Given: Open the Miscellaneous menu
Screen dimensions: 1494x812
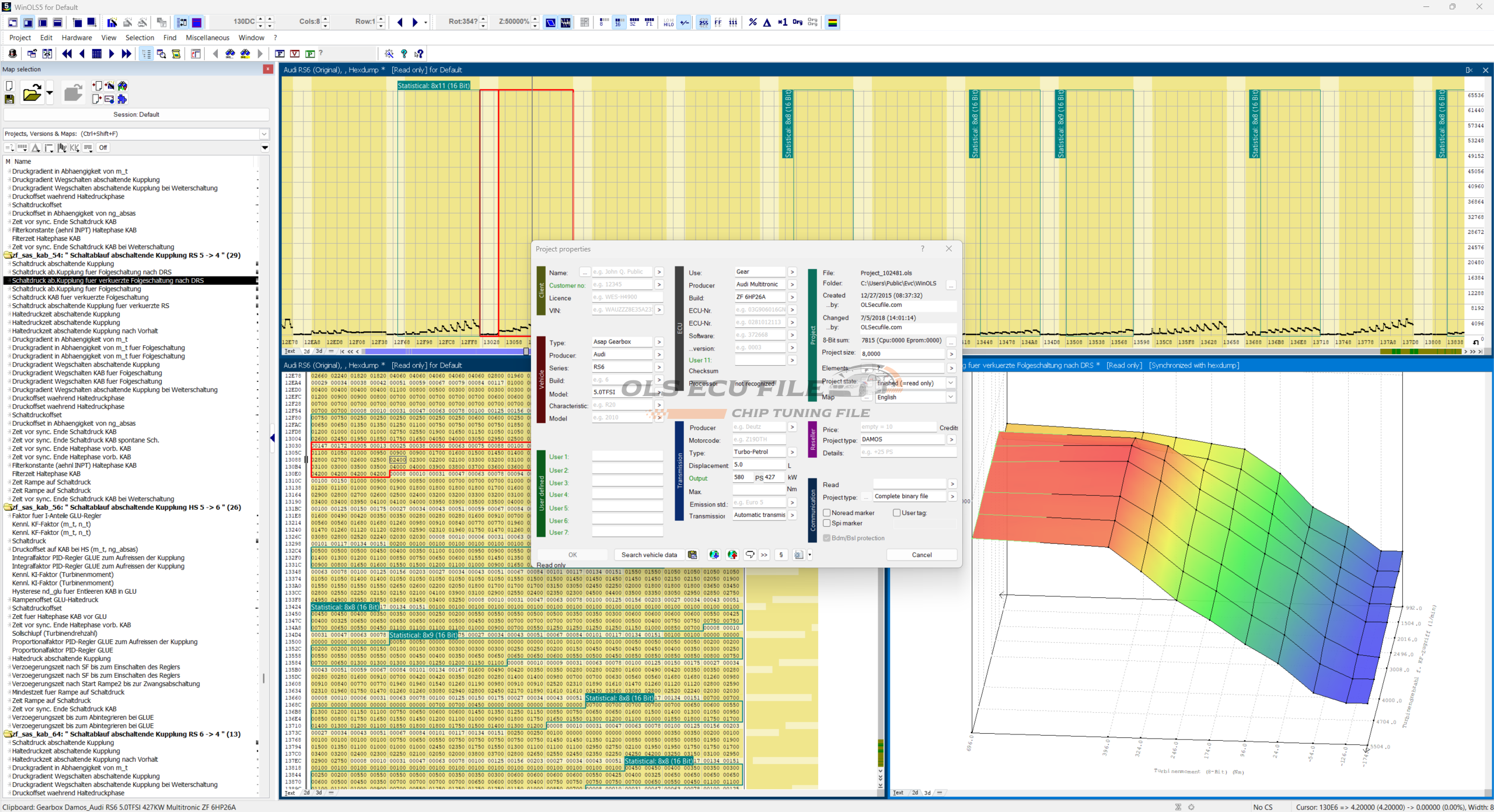Looking at the screenshot, I should coord(207,38).
